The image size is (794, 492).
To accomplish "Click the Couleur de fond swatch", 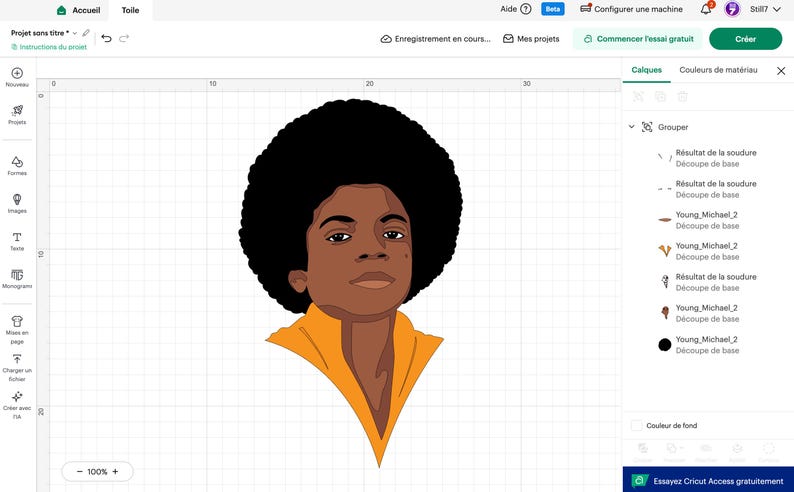I will click(x=637, y=425).
